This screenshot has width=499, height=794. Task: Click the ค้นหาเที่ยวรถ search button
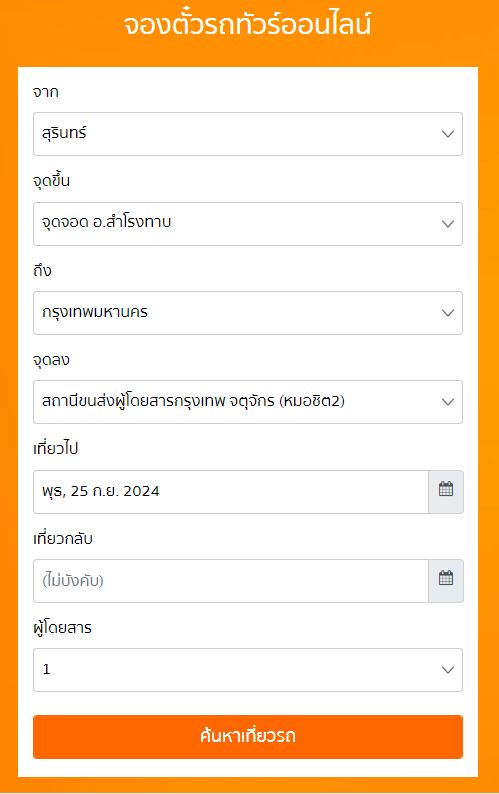[x=248, y=737]
